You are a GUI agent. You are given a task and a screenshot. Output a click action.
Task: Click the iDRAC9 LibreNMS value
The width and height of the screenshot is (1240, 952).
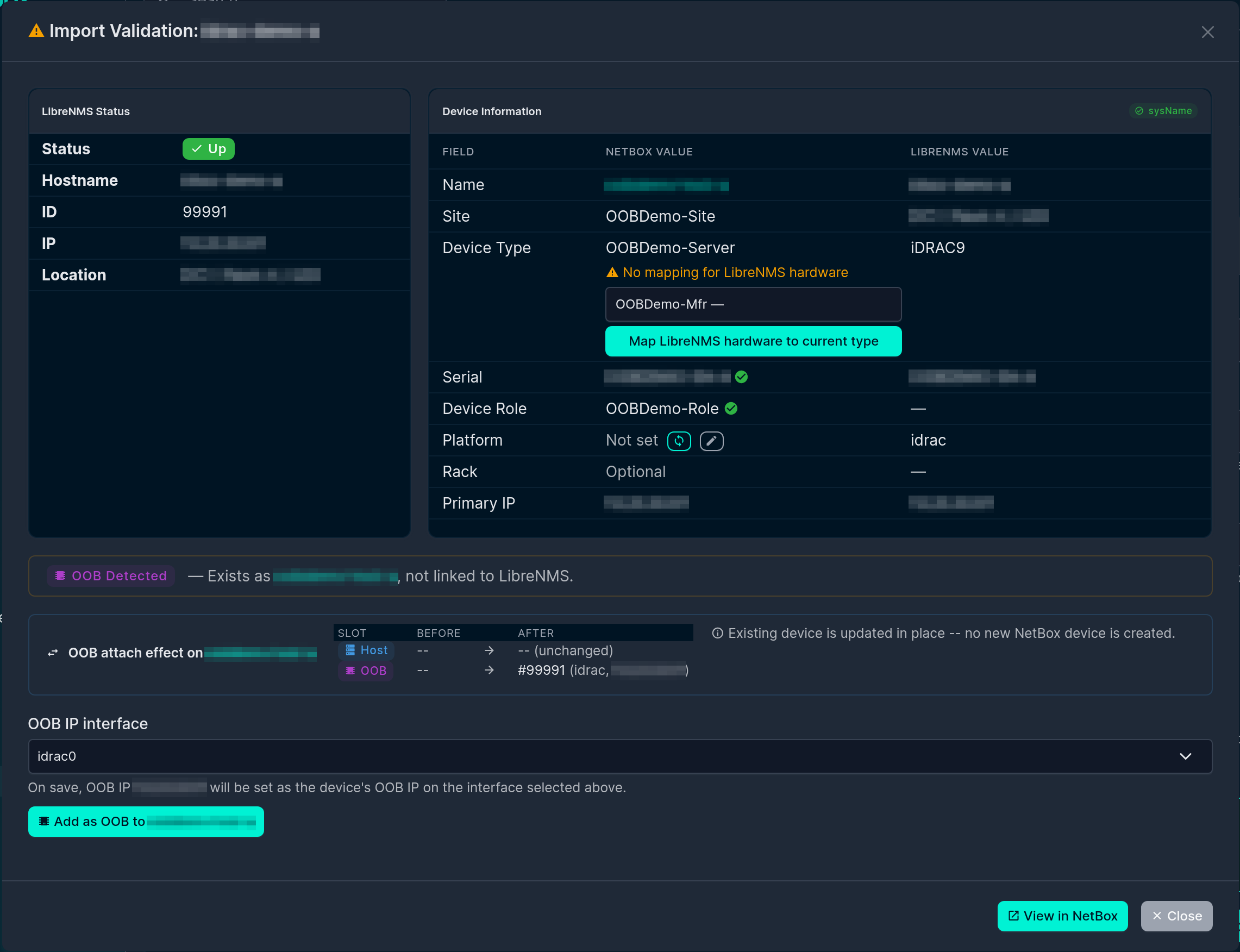tap(937, 248)
